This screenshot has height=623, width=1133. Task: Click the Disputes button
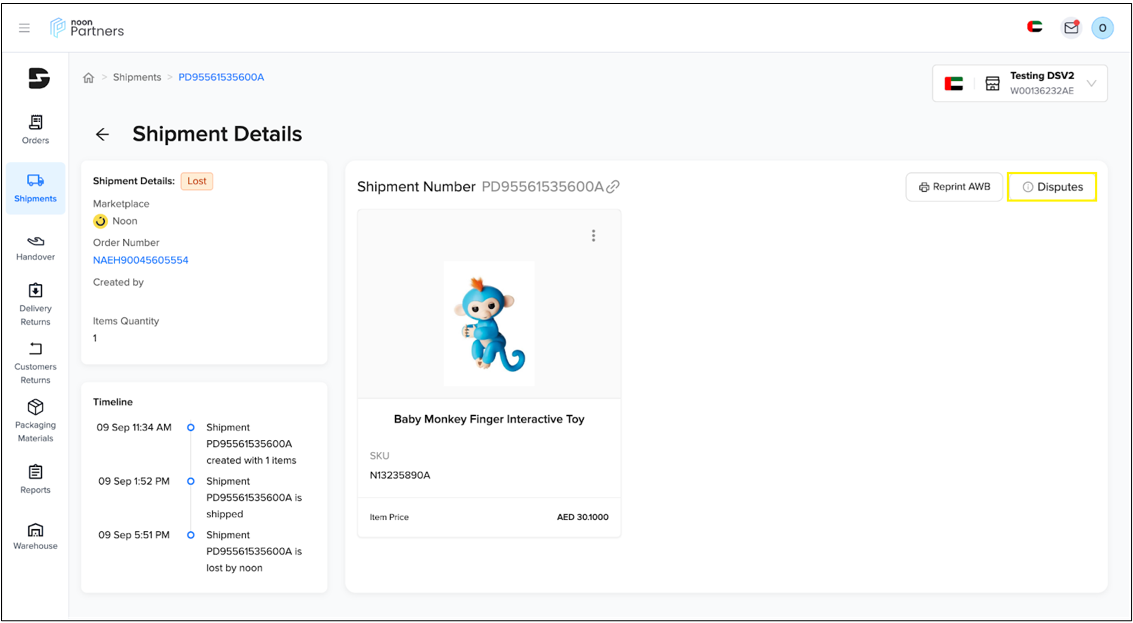click(1052, 187)
